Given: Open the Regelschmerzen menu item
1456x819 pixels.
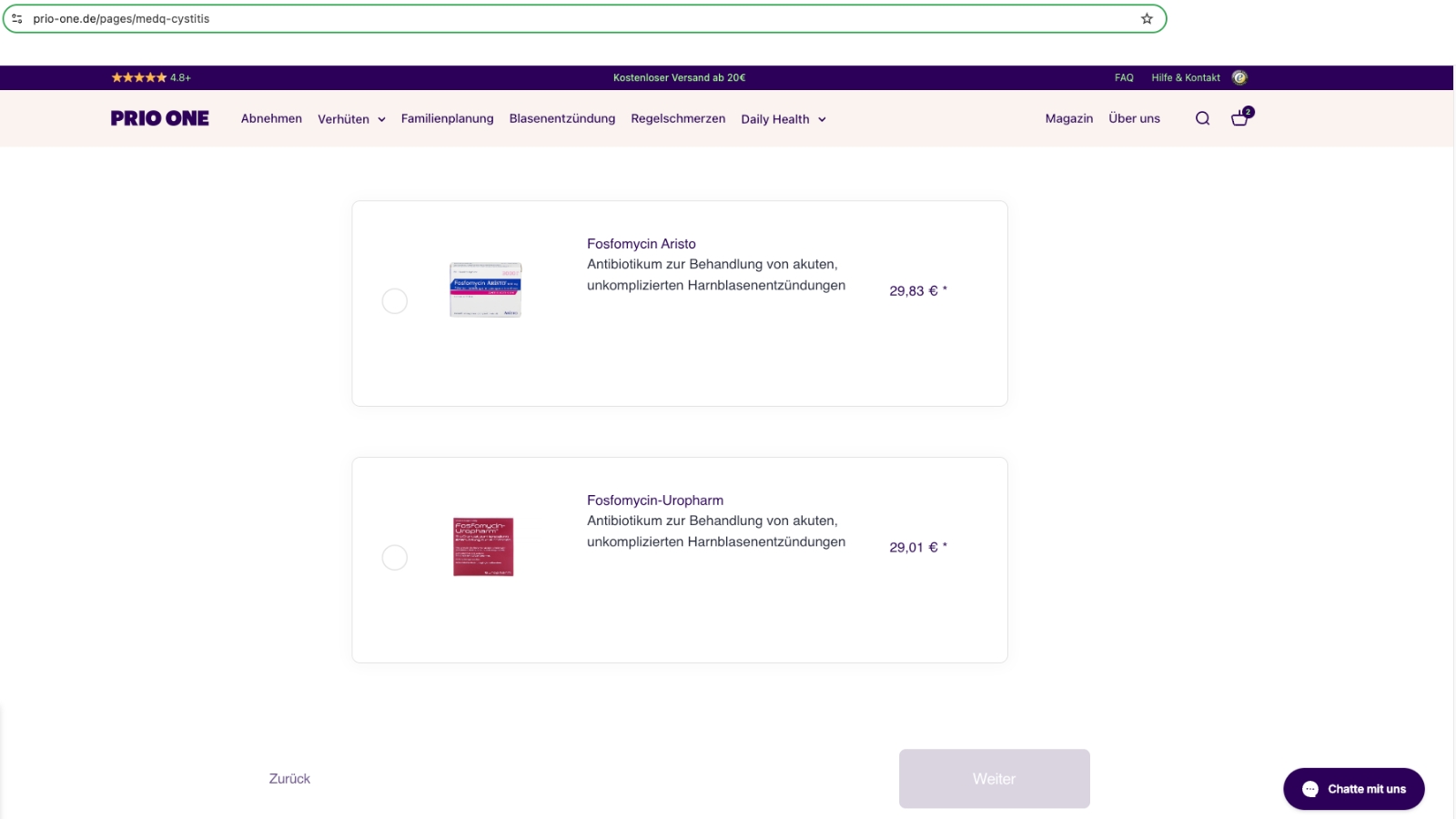Looking at the screenshot, I should point(678,118).
